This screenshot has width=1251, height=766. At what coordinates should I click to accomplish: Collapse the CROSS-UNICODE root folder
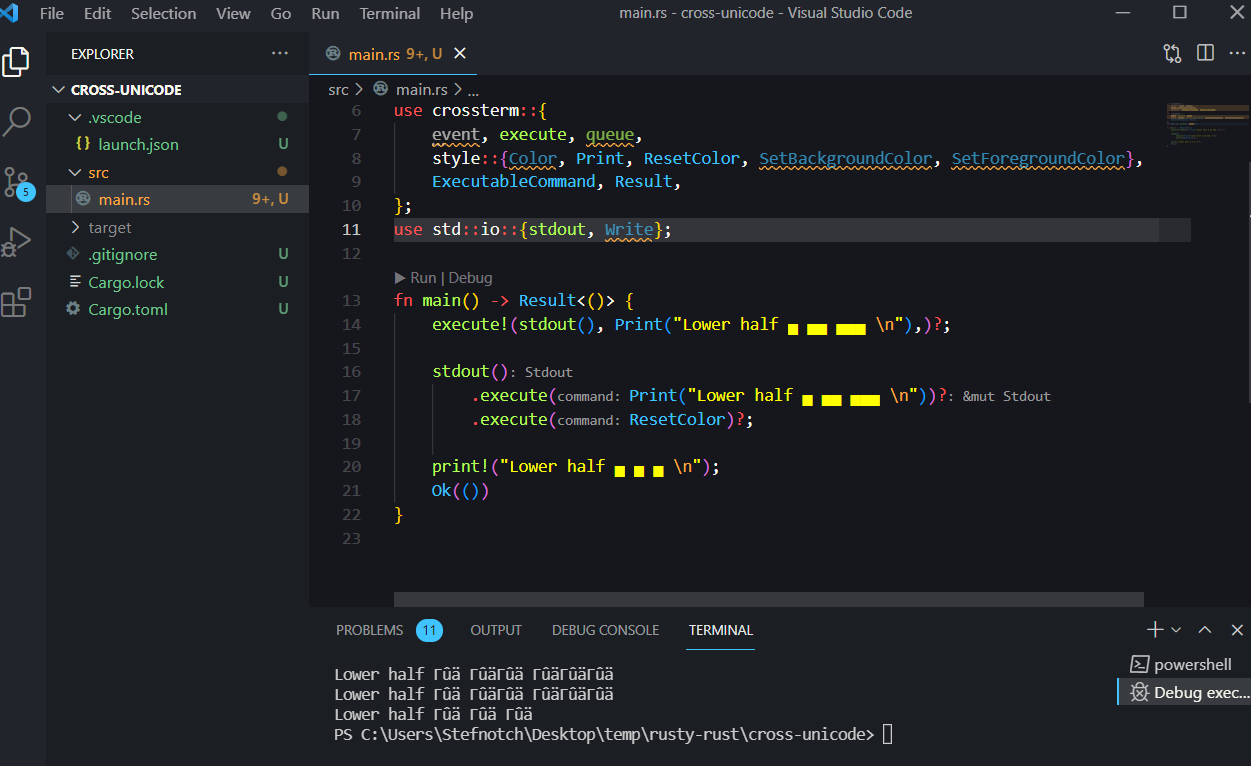click(x=177, y=90)
